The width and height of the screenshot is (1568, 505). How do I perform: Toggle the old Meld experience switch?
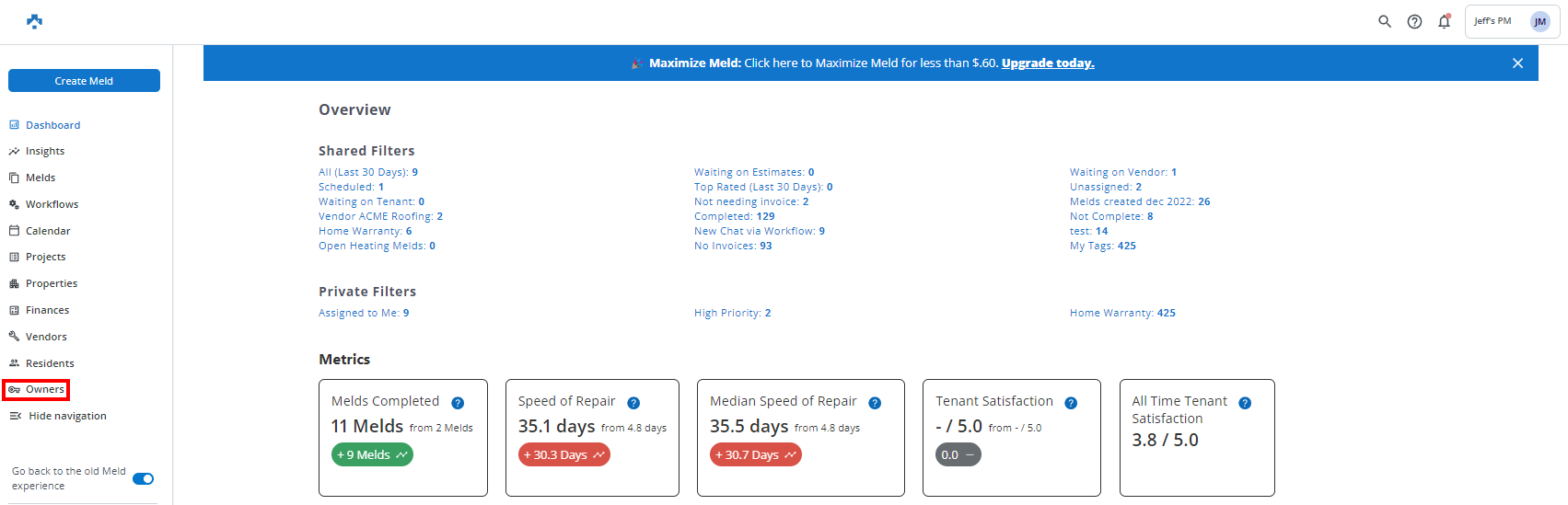pyautogui.click(x=143, y=478)
